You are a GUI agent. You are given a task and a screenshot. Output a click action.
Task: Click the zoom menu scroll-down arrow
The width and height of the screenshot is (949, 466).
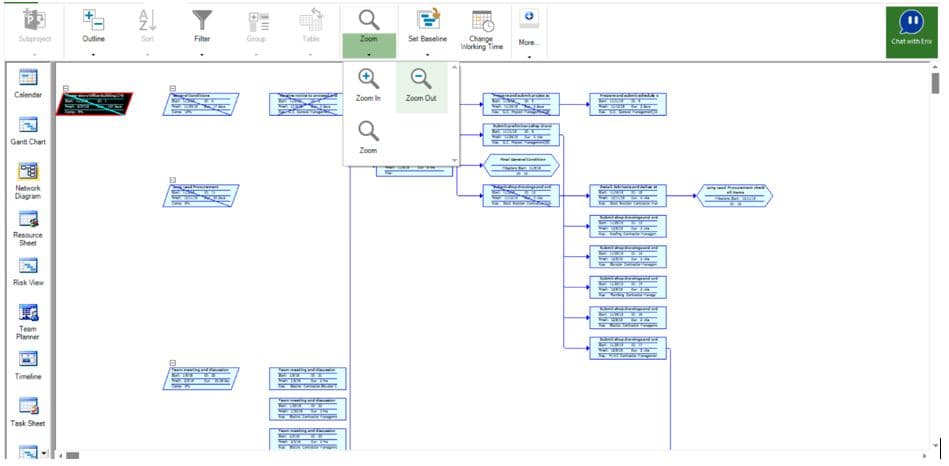pos(455,160)
